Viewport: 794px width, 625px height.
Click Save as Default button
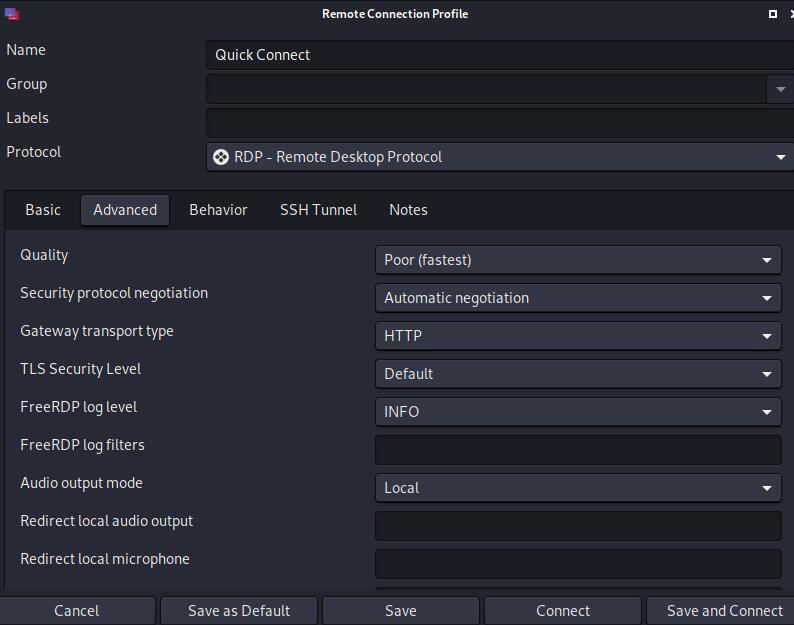[239, 611]
